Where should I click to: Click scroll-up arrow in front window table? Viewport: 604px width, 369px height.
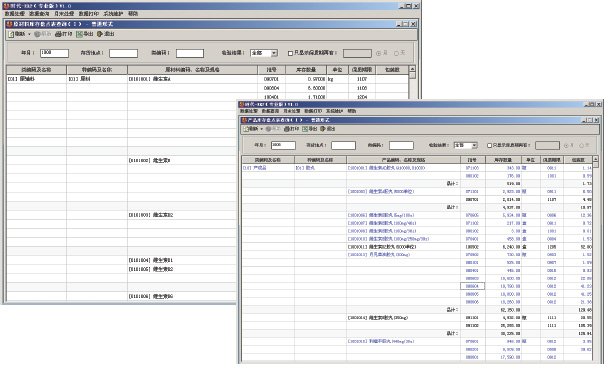596,159
